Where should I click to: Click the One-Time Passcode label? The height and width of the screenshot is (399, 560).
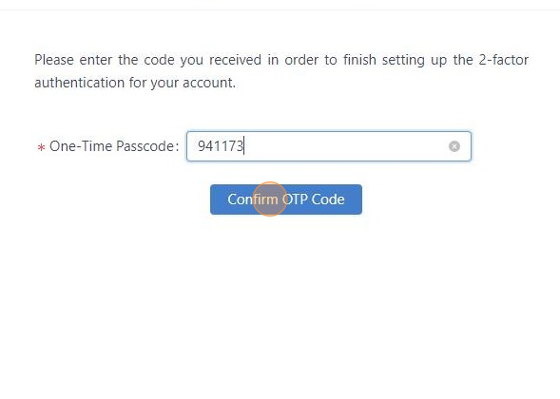(114, 146)
